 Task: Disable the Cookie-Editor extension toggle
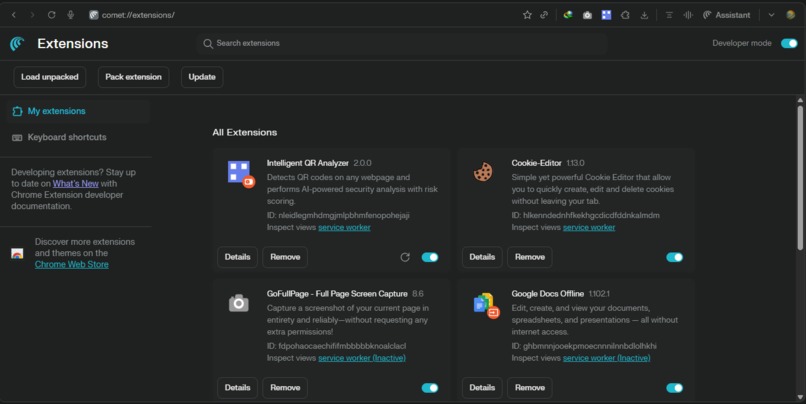(674, 257)
